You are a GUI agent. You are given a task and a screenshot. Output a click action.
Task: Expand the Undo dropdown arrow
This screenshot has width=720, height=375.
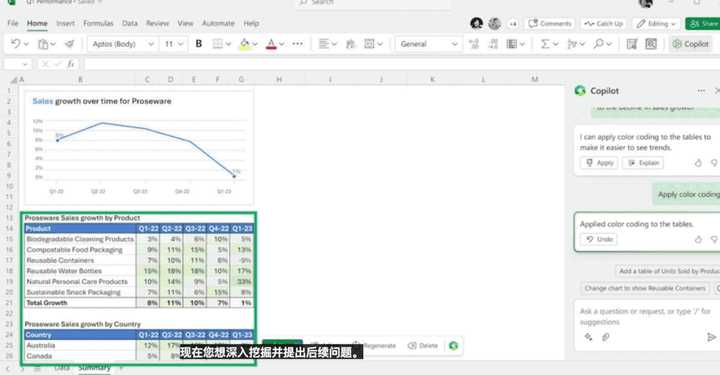click(26, 44)
